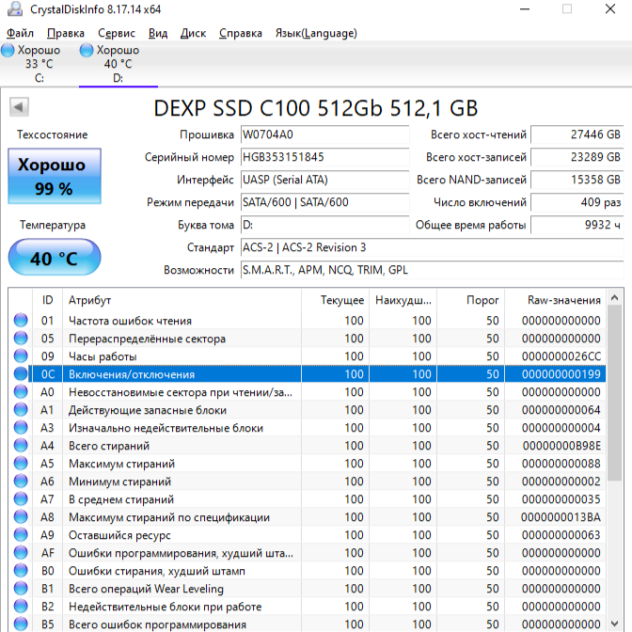Click the ID column header
The image size is (632, 632).
(x=48, y=300)
